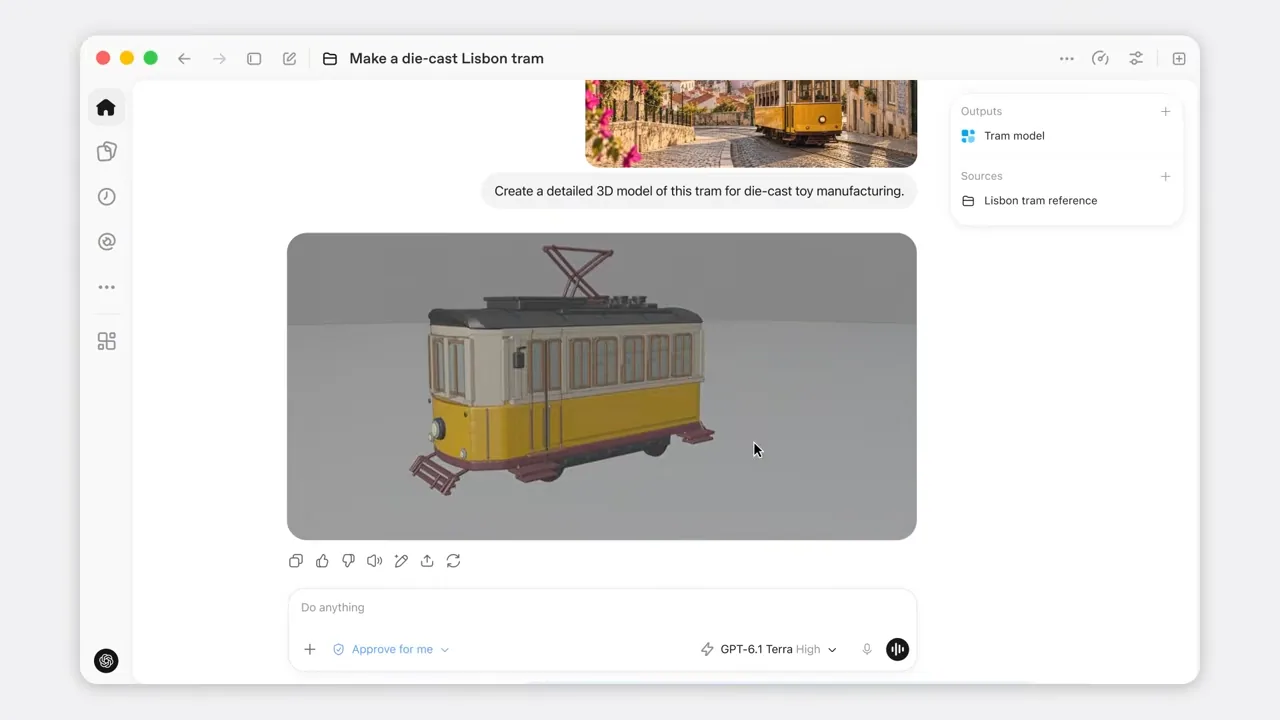1280x720 pixels.
Task: Regenerate the response
Action: pos(453,561)
